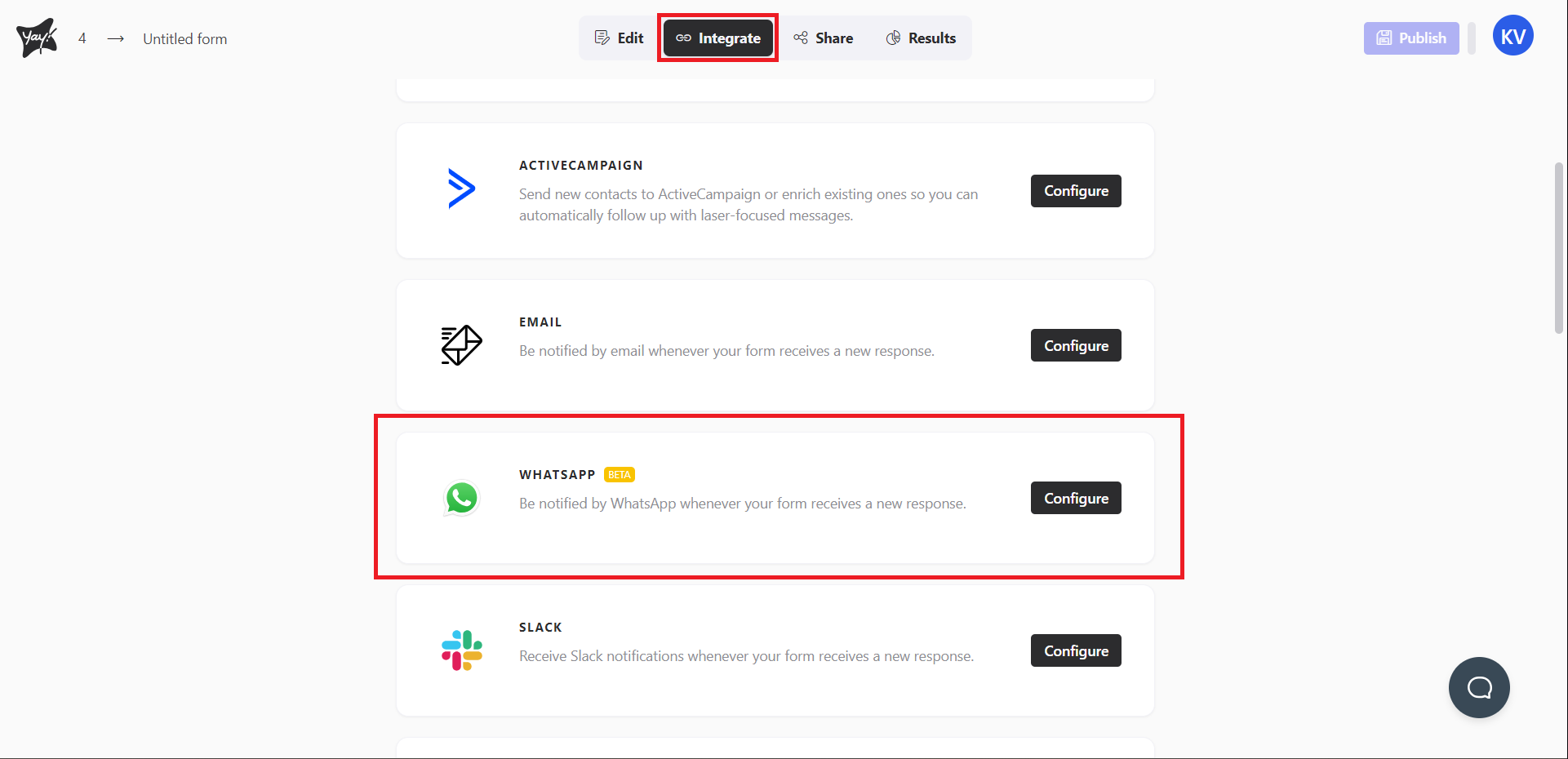The height and width of the screenshot is (759, 1568).
Task: Click the Yay! Forms logo
Action: pos(36,36)
